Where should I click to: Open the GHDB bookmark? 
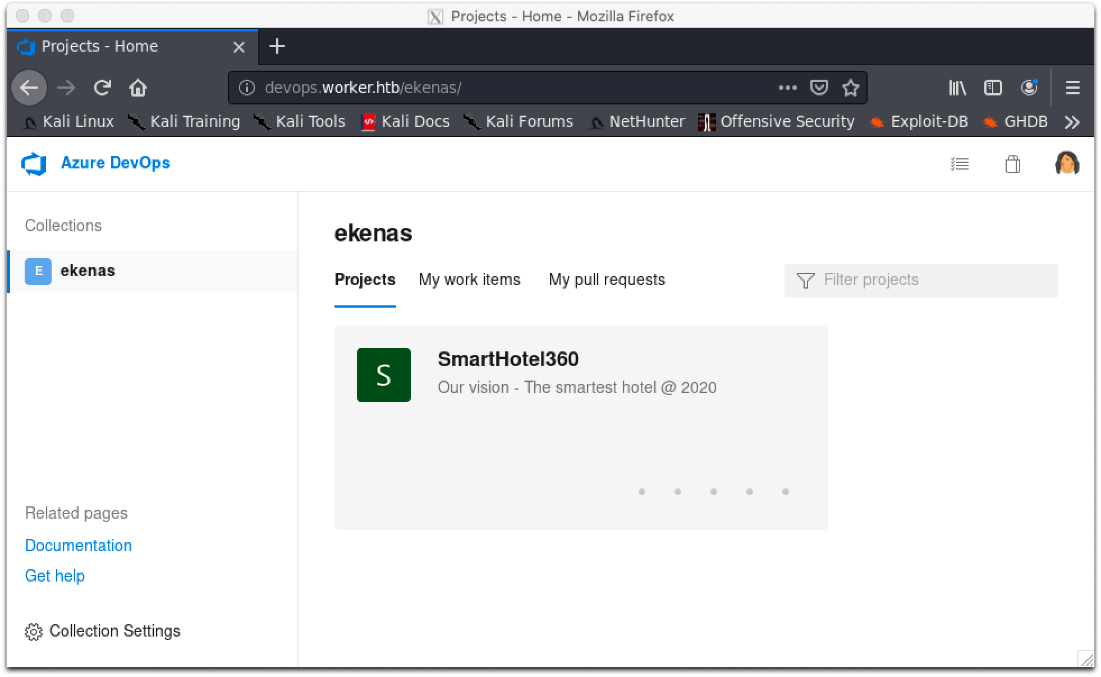1015,122
